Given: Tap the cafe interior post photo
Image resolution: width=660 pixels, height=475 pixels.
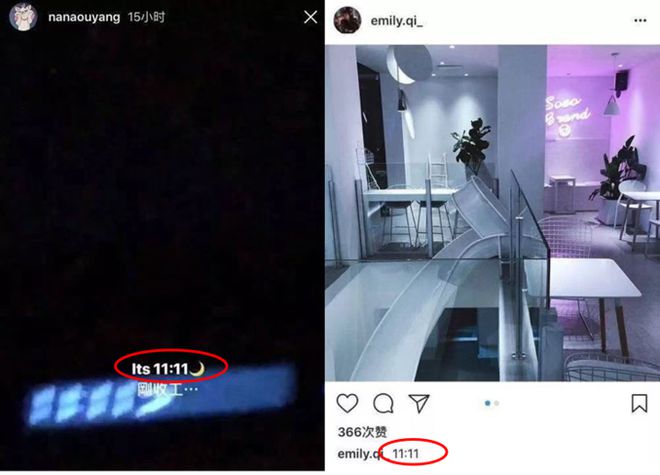Looking at the screenshot, I should [x=492, y=213].
